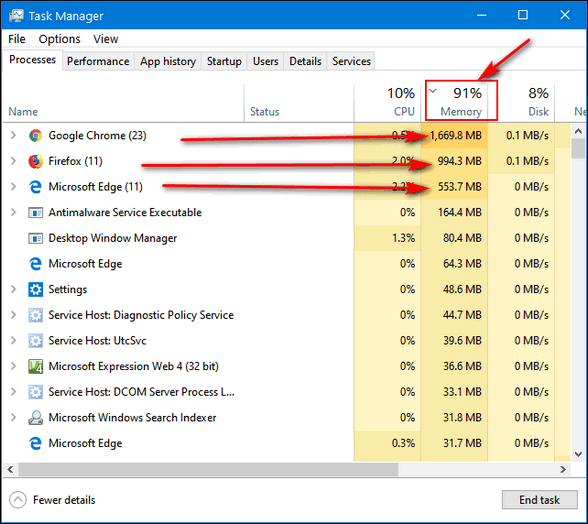Click the 39.6 MB memory value
Viewport: 588px width, 524px height.
tap(462, 341)
